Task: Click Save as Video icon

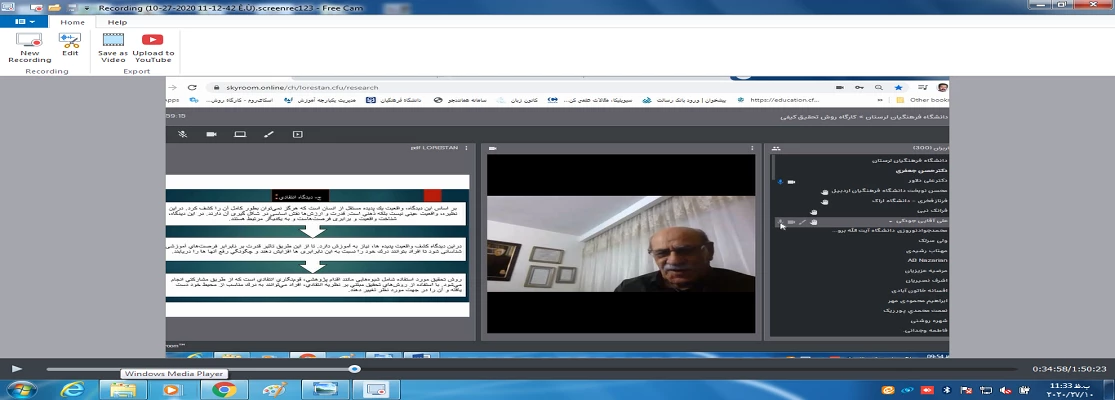Action: [x=113, y=46]
